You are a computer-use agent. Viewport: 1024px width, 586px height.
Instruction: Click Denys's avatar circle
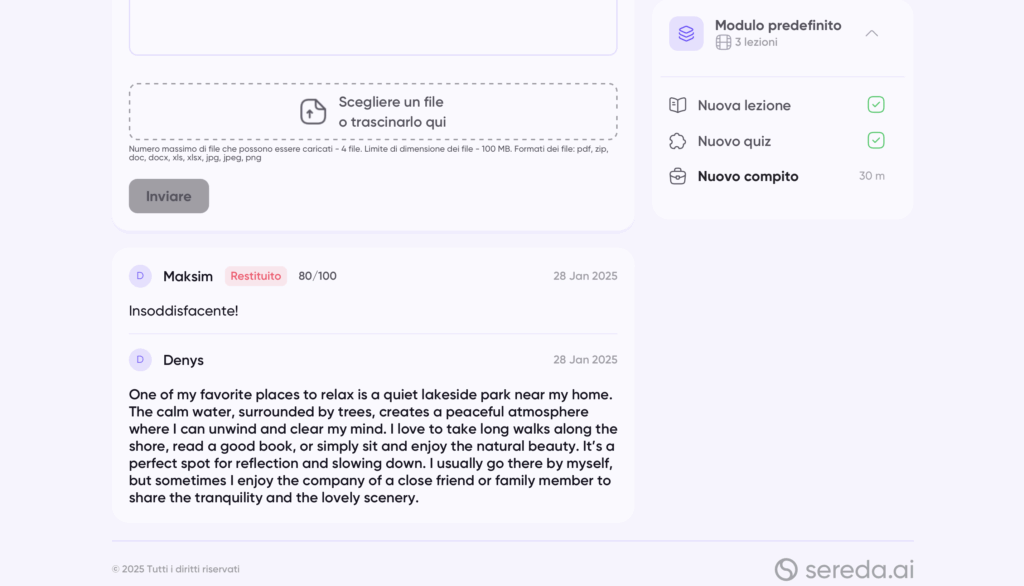(140, 360)
